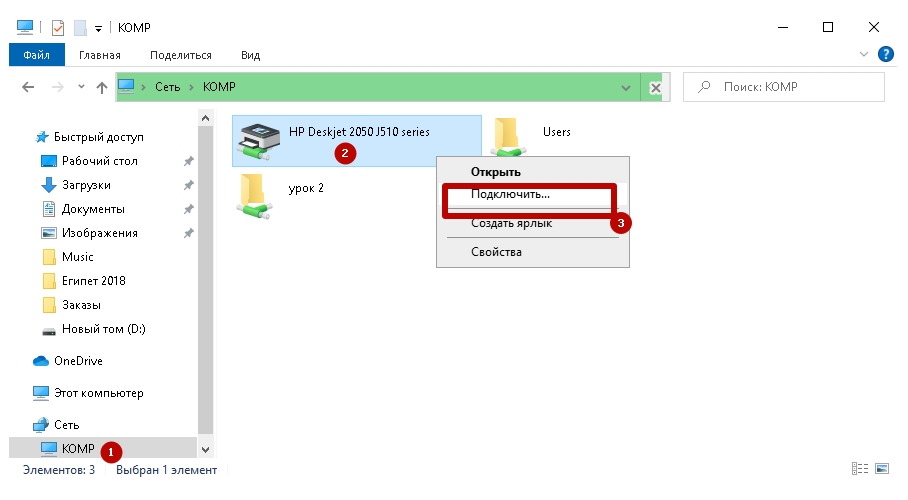Open the Вид ribbon tab
This screenshot has height=500, width=908.
[250, 55]
